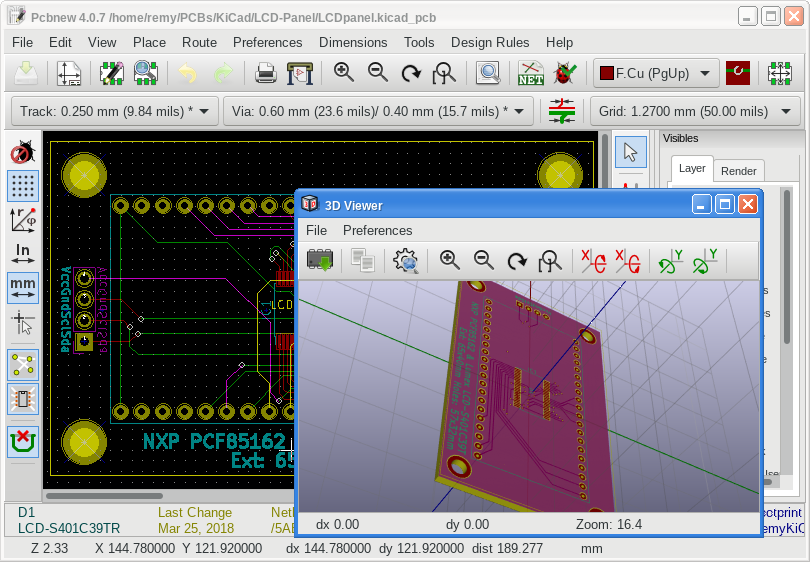The height and width of the screenshot is (562, 810).
Task: Click red layer pair selection icon
Action: [x=738, y=73]
